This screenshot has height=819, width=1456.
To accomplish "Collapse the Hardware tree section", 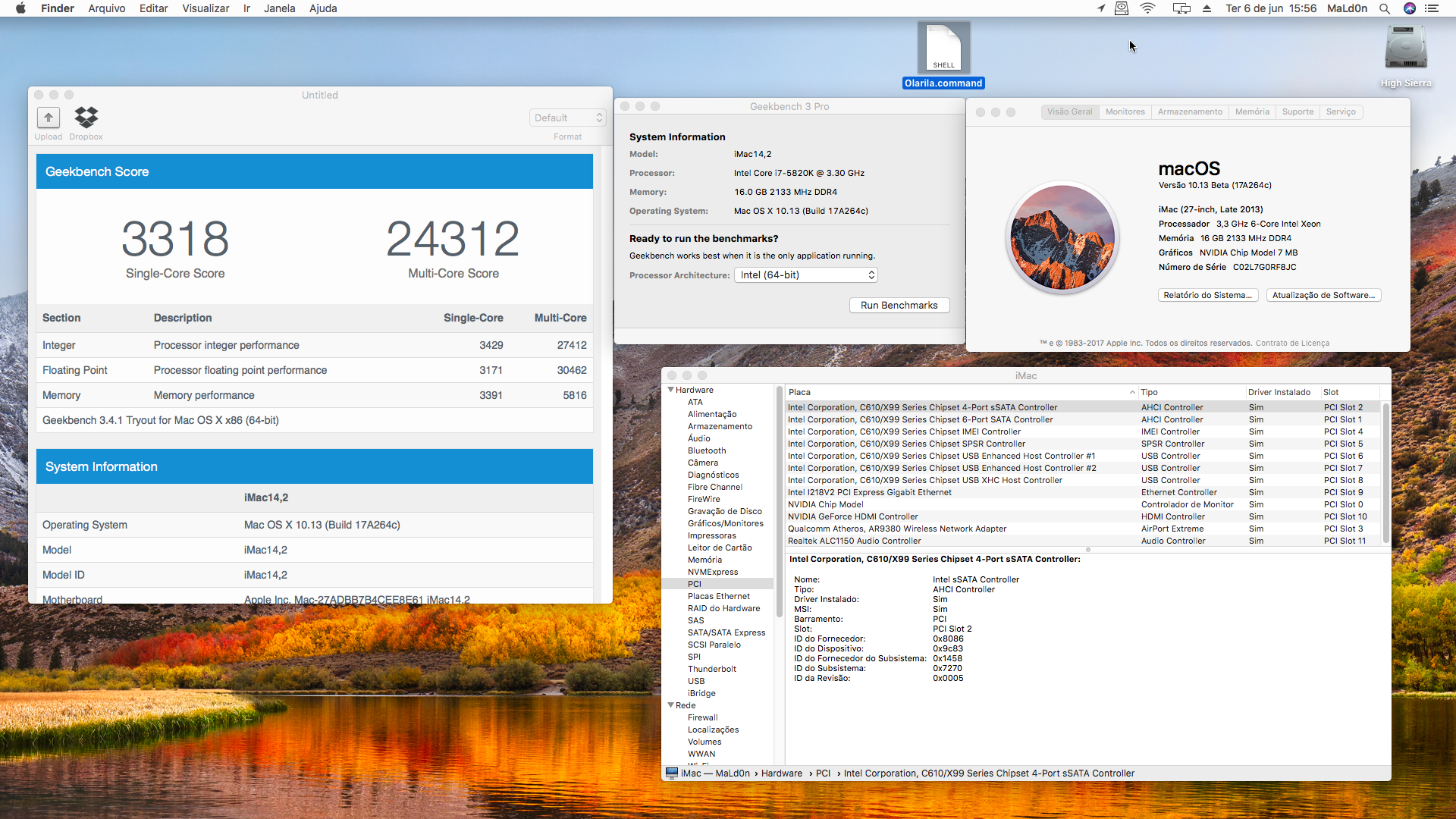I will tap(670, 390).
